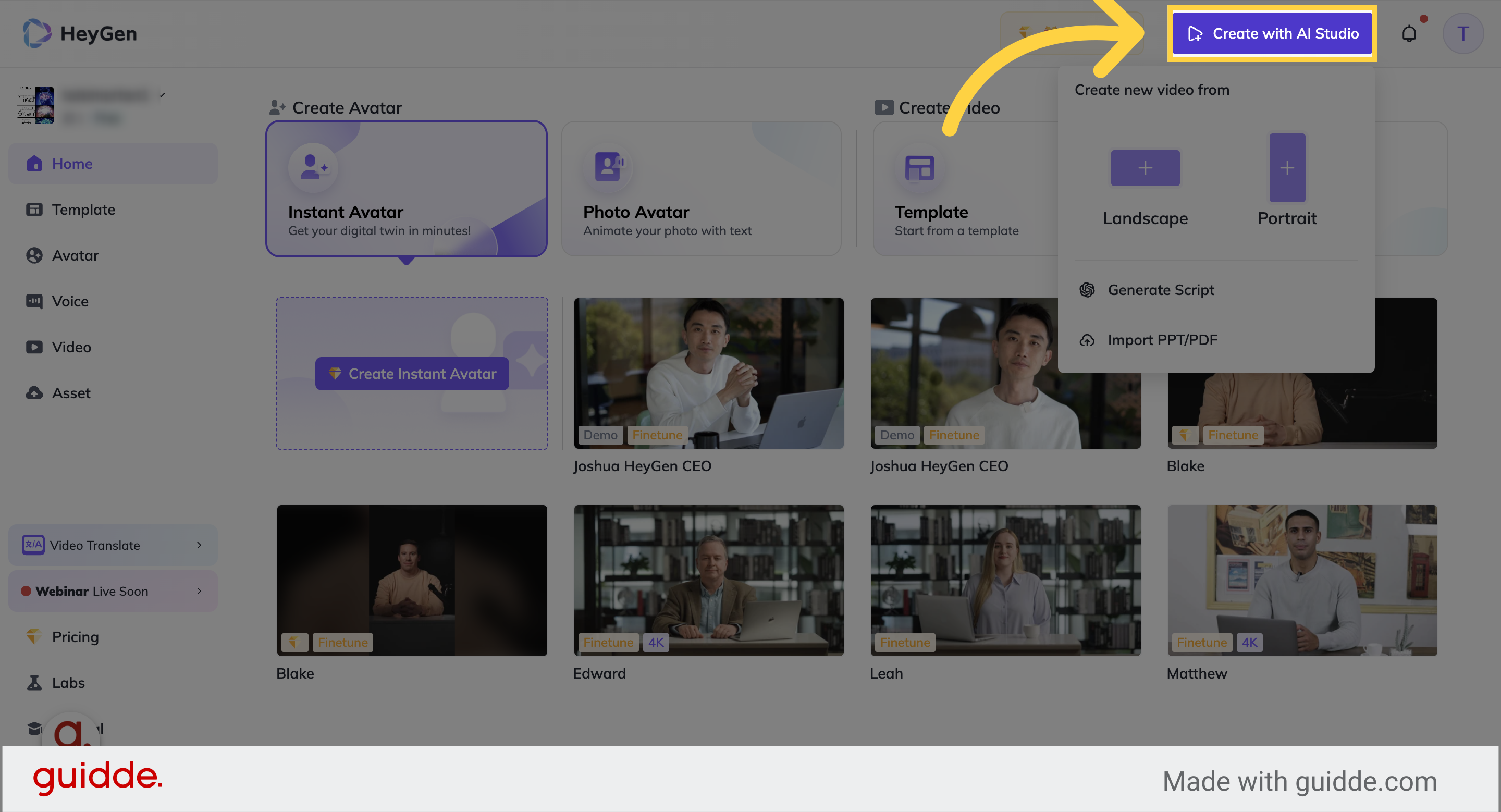
Task: Select the Instant Avatar creation option
Action: (406, 188)
